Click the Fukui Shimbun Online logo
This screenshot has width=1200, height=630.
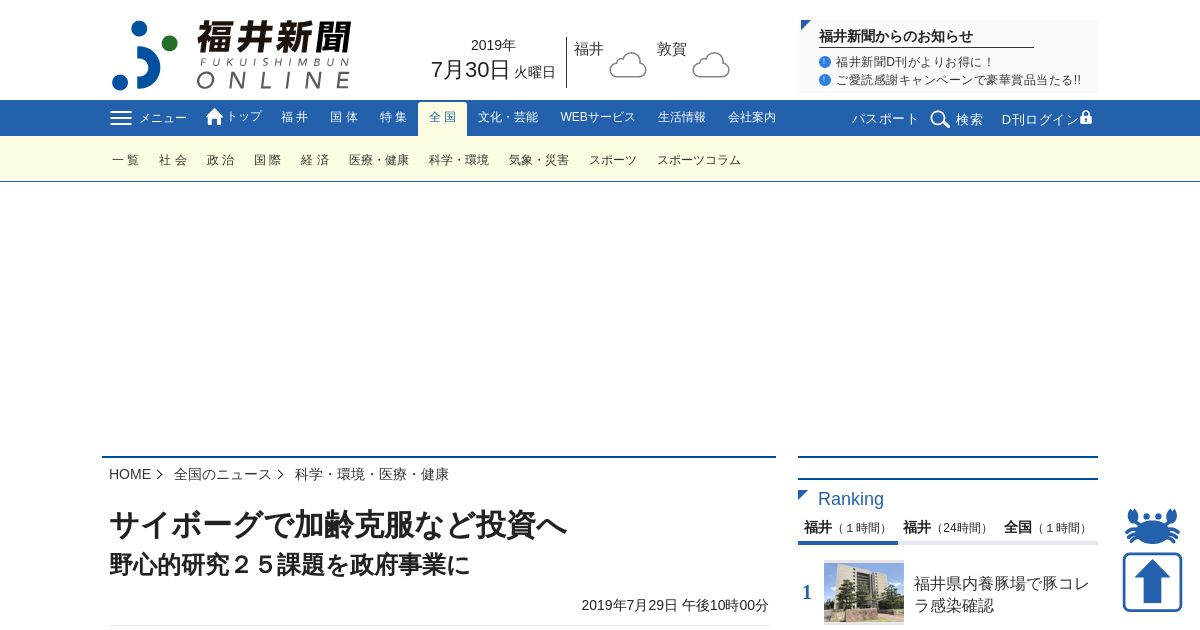231,55
